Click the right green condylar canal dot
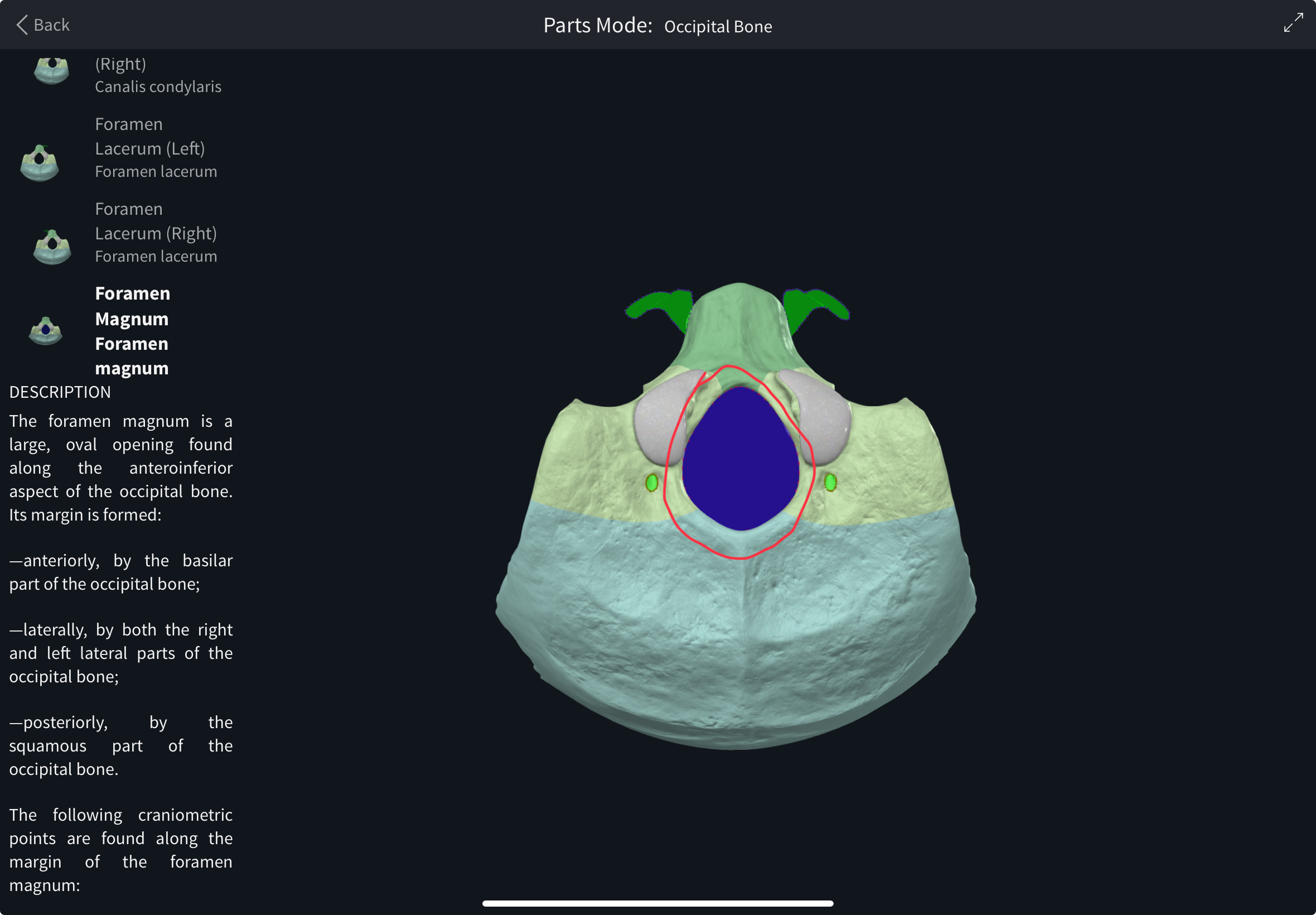The width and height of the screenshot is (1316, 915). pyautogui.click(x=830, y=482)
